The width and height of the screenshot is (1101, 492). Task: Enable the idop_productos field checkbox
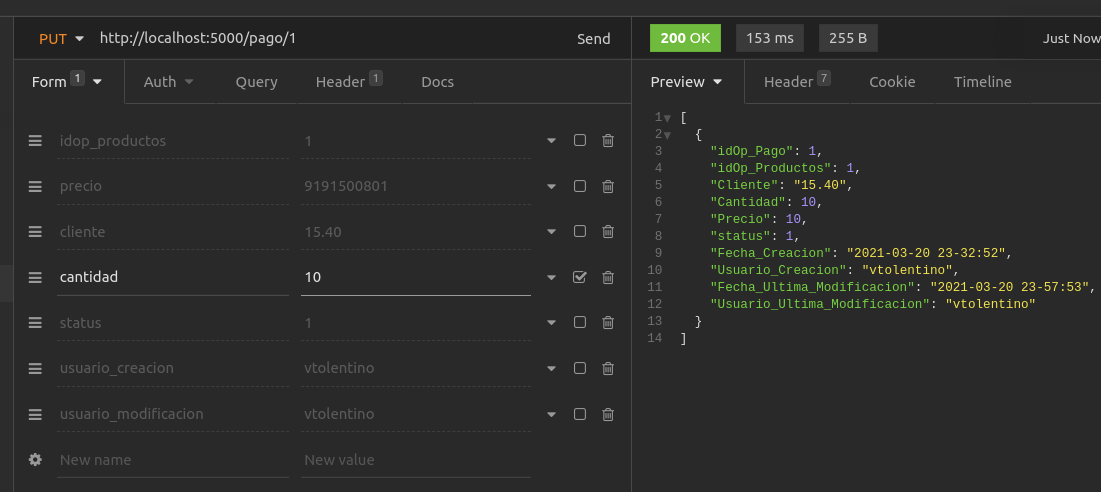coord(579,140)
